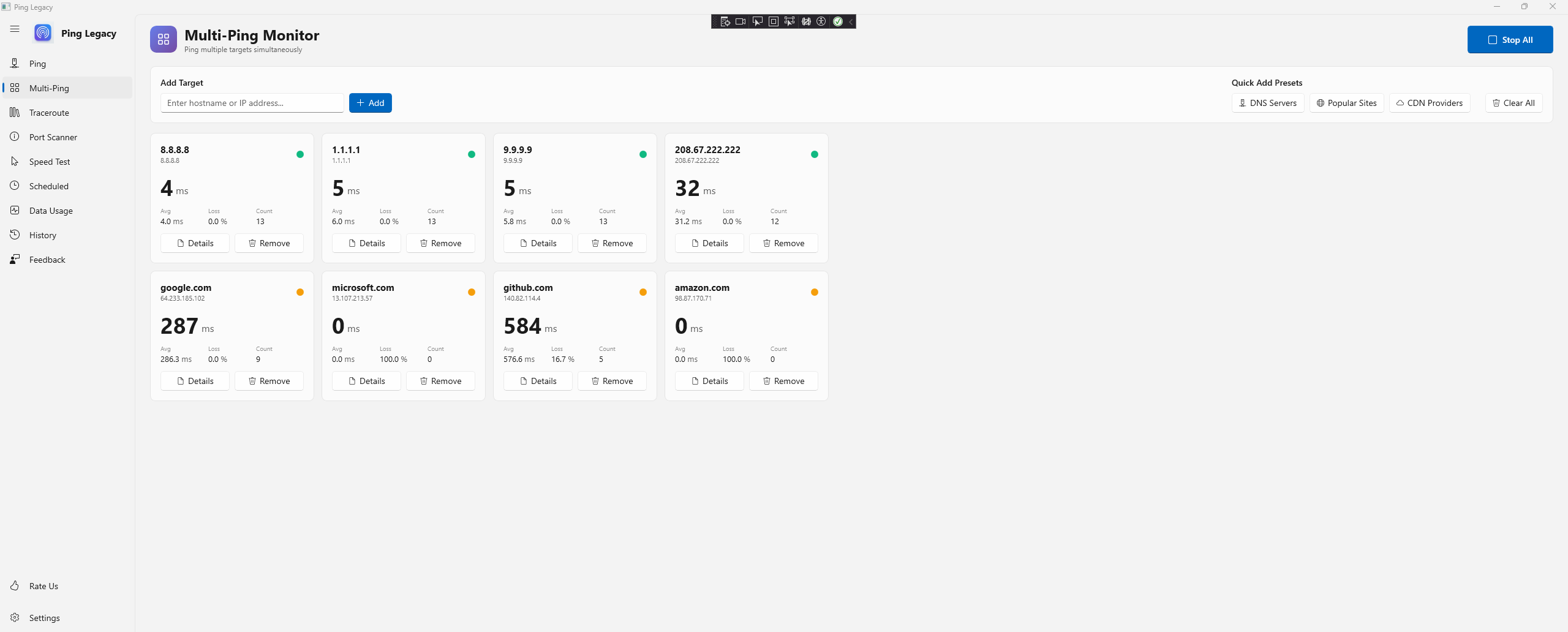The height and width of the screenshot is (632, 1568).
Task: Remove the amazon.com target
Action: click(x=783, y=381)
